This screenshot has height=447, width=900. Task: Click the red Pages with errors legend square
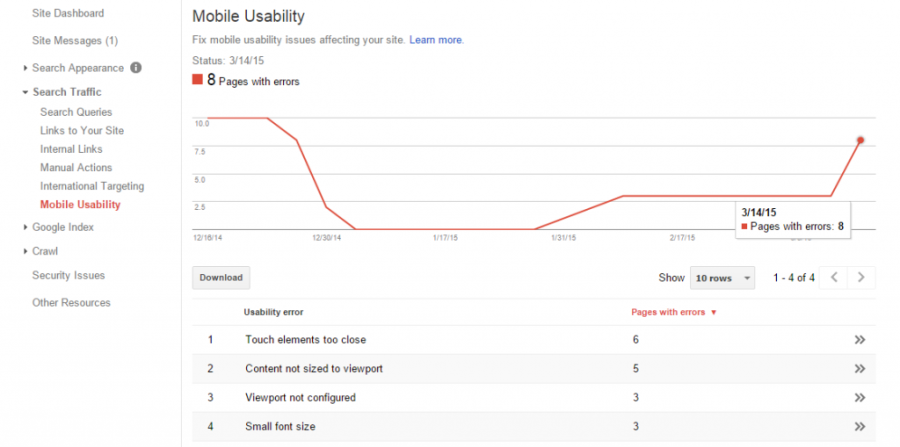pos(197,80)
